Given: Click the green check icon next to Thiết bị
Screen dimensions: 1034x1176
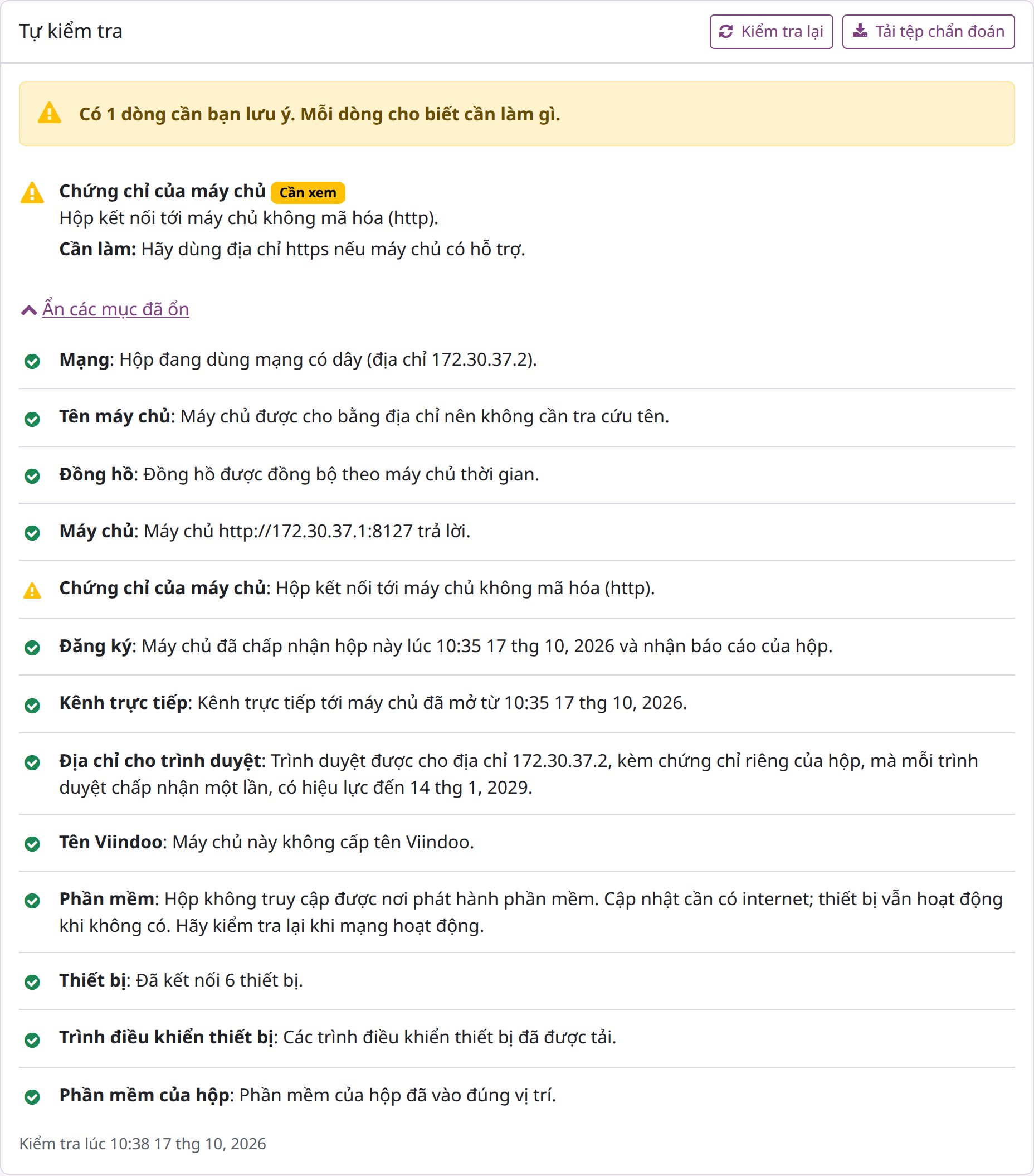Looking at the screenshot, I should coord(32,982).
